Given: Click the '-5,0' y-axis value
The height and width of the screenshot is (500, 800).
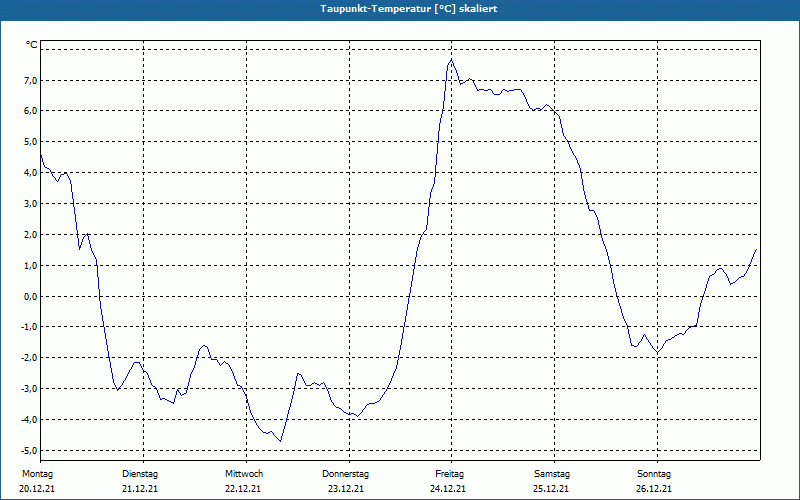Looking at the screenshot, I should 29,451.
